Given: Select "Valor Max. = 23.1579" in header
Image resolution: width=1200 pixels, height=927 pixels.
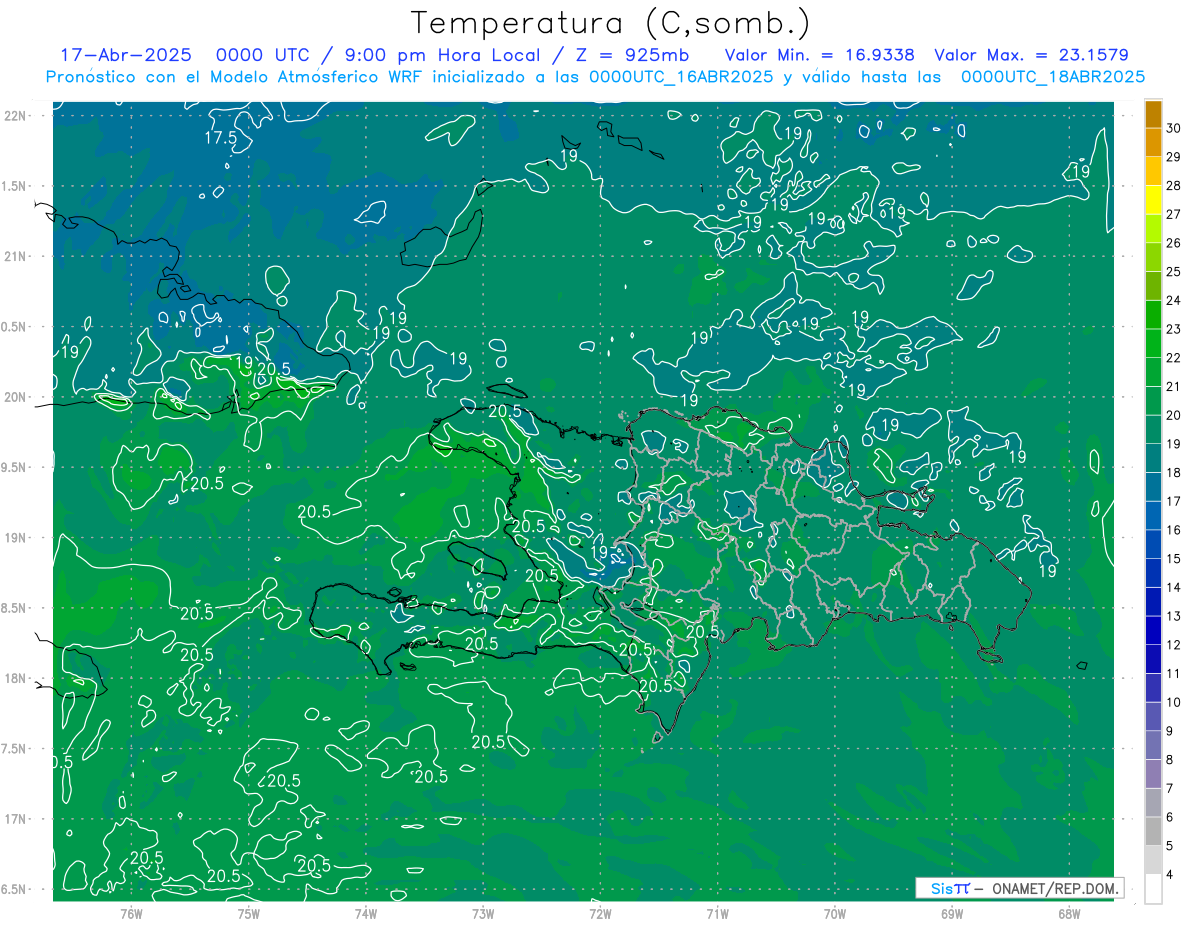Looking at the screenshot, I should coord(1032,55).
